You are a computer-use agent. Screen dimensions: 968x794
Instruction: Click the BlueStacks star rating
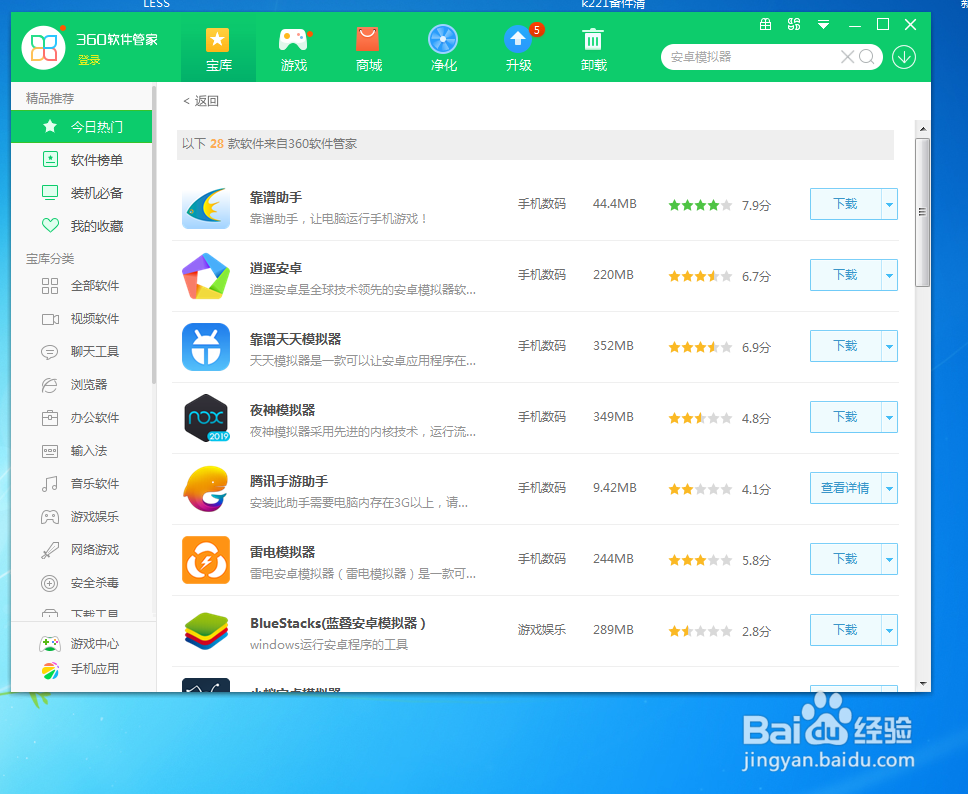700,631
